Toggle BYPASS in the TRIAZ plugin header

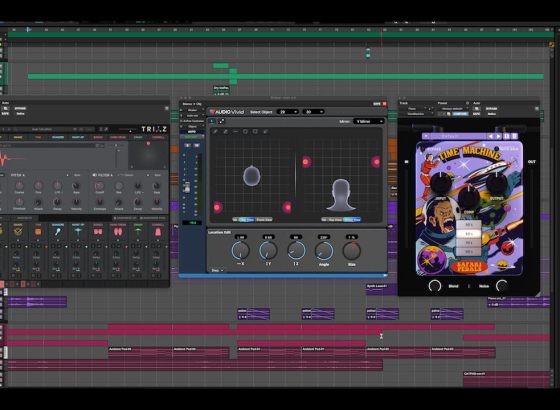[x=20, y=109]
